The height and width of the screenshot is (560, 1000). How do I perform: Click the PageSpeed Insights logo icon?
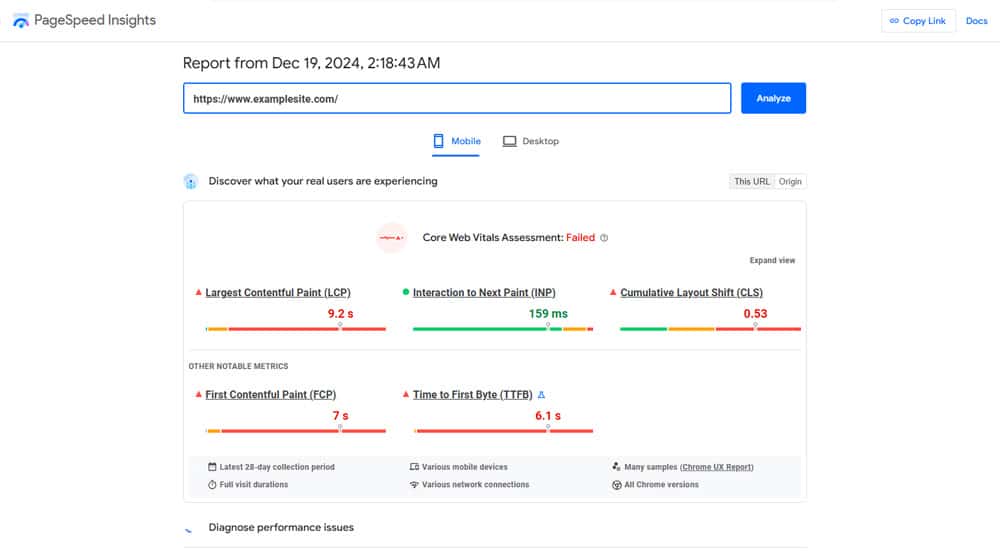[20, 20]
